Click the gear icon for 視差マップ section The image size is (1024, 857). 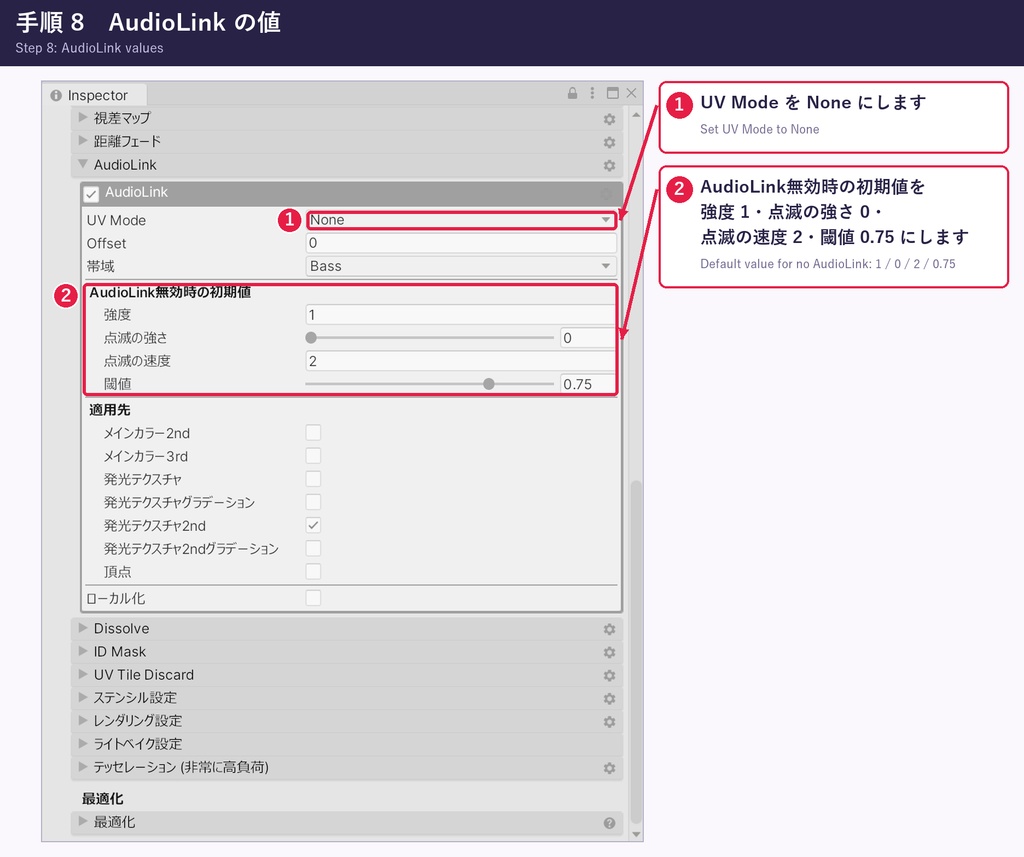coord(609,119)
